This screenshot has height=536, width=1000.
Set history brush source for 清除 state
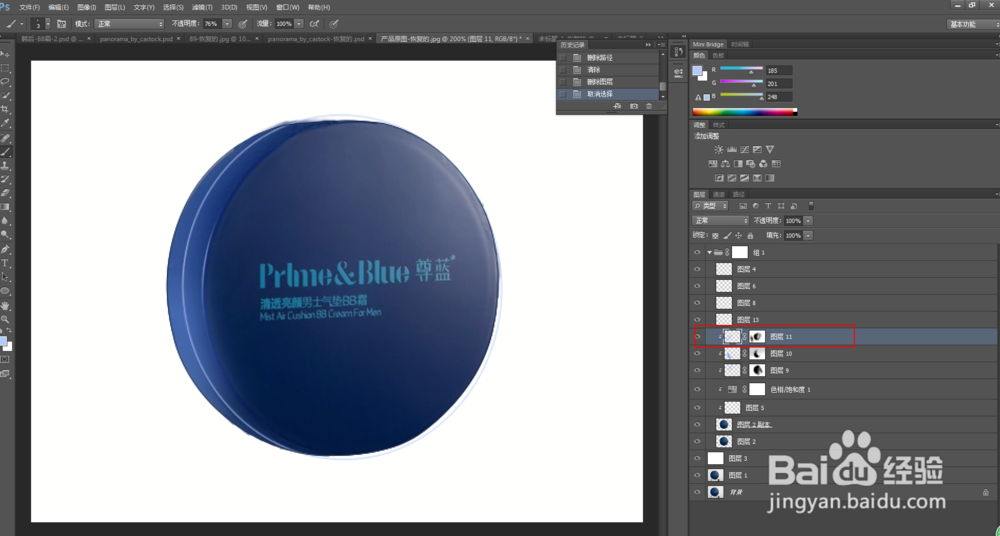click(x=562, y=70)
